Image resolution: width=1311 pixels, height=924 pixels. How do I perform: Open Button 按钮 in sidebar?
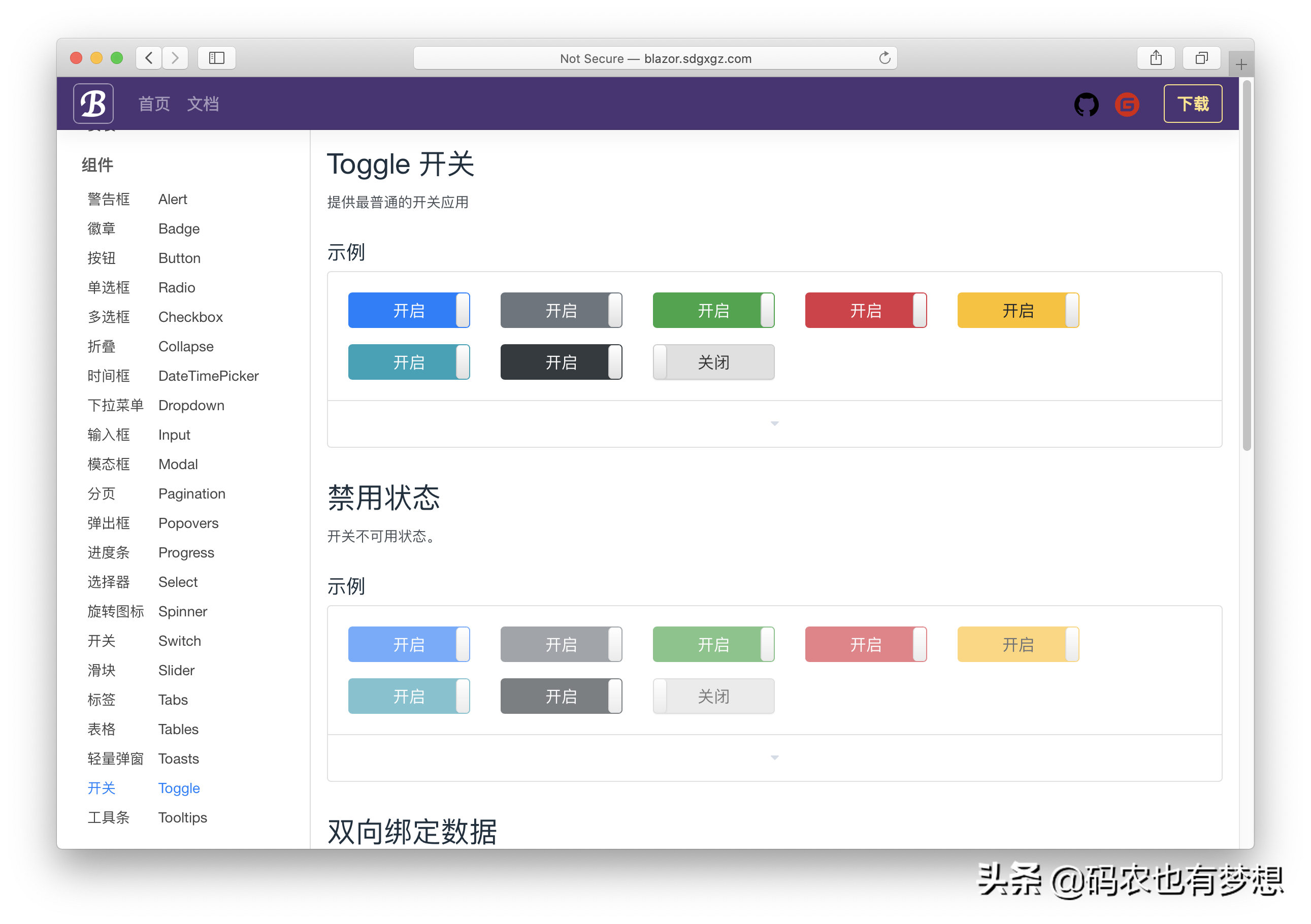pos(144,258)
